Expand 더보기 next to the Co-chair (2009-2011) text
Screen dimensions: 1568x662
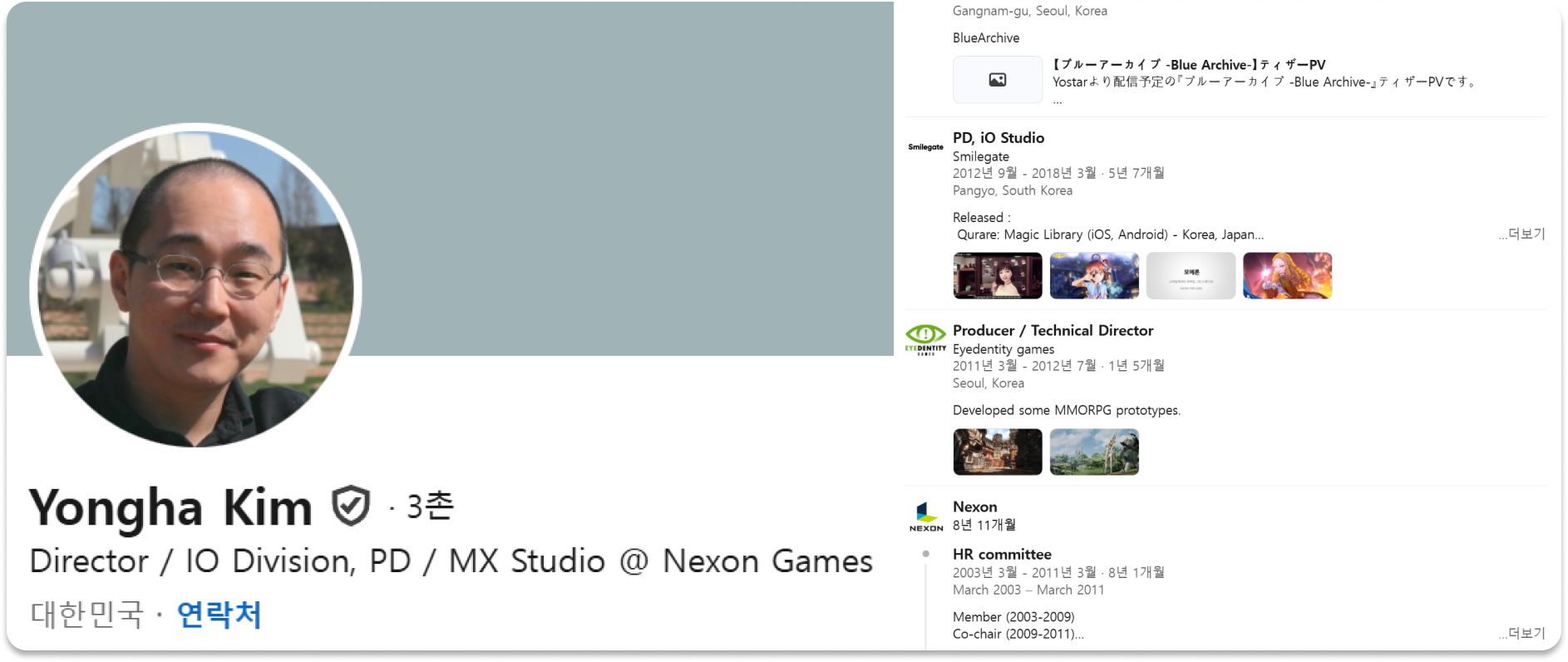(x=1521, y=634)
